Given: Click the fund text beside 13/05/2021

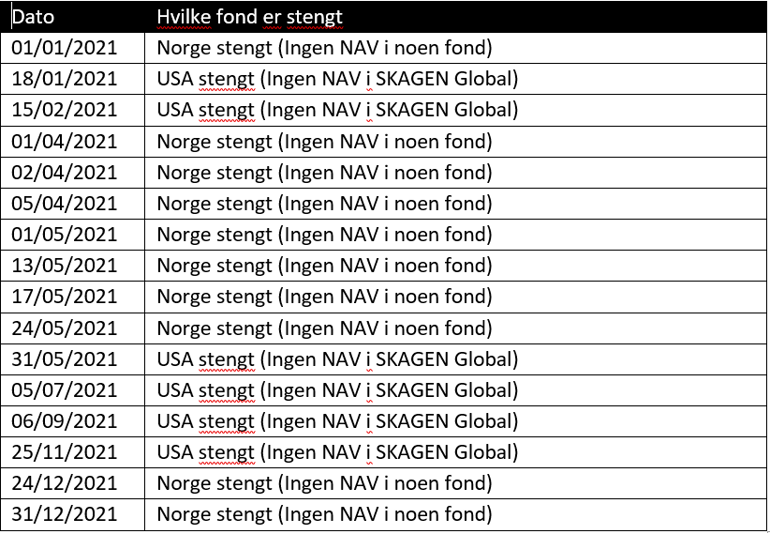Looking at the screenshot, I should click(324, 266).
